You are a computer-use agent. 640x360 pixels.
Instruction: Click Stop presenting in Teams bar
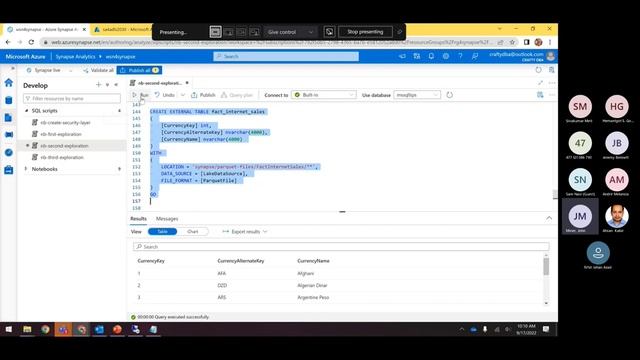365,32
